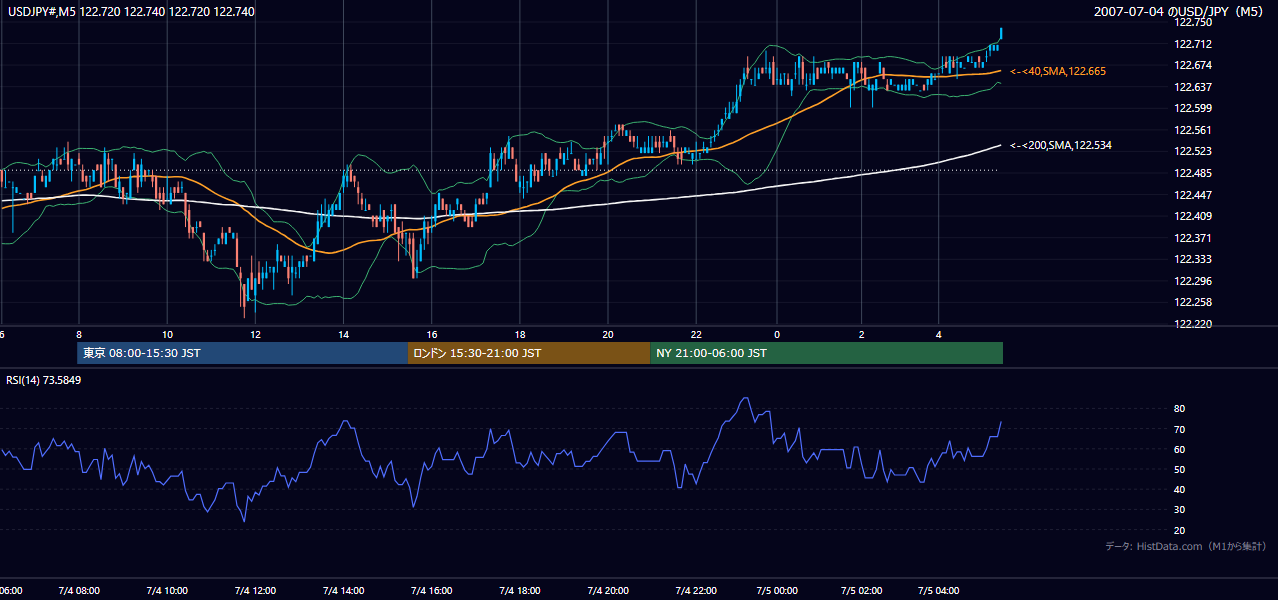Click the 7/4 12:00 time axis label

point(254,591)
